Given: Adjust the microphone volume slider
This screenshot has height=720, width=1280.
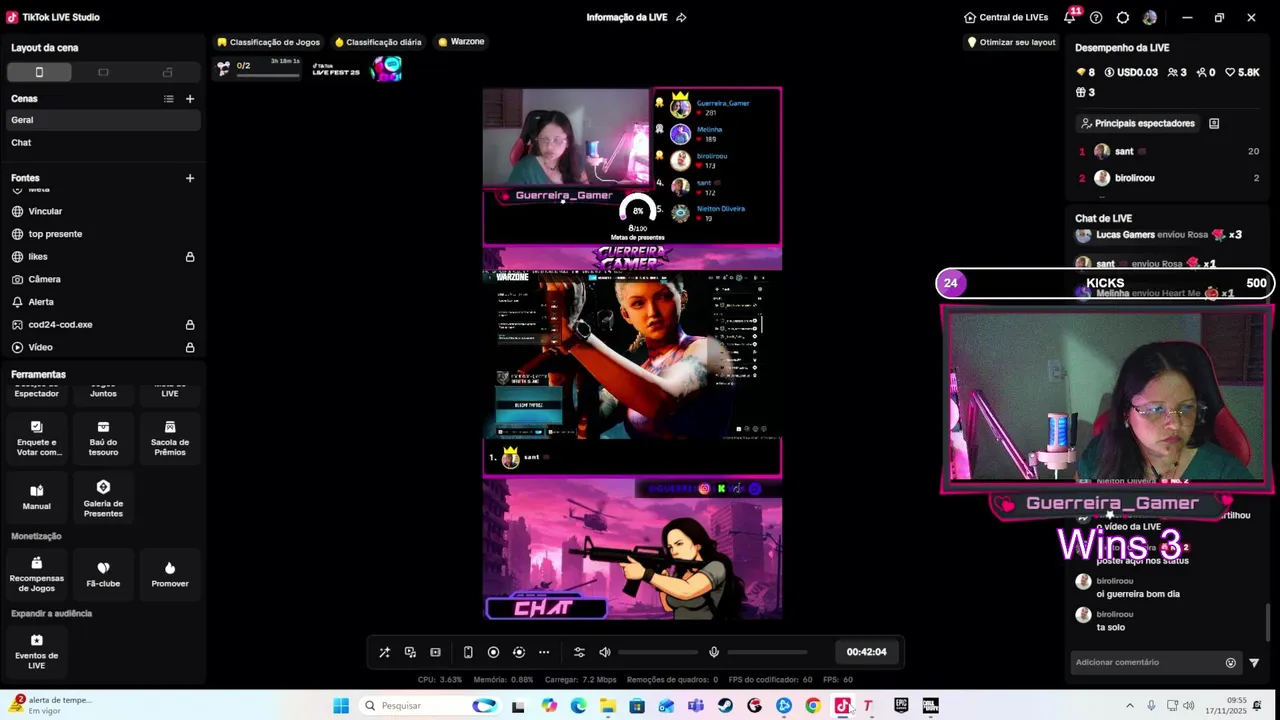Looking at the screenshot, I should coord(767,652).
